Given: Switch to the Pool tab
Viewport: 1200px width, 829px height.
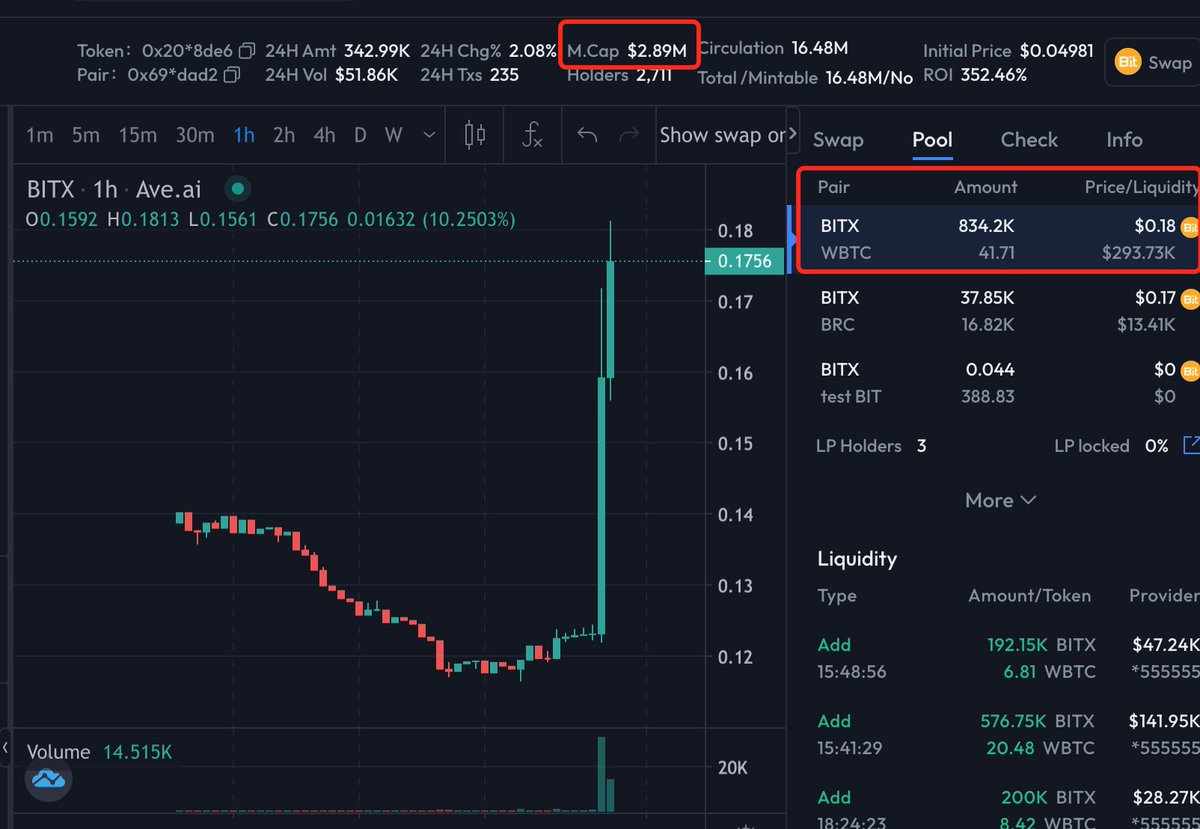Looking at the screenshot, I should pyautogui.click(x=932, y=140).
